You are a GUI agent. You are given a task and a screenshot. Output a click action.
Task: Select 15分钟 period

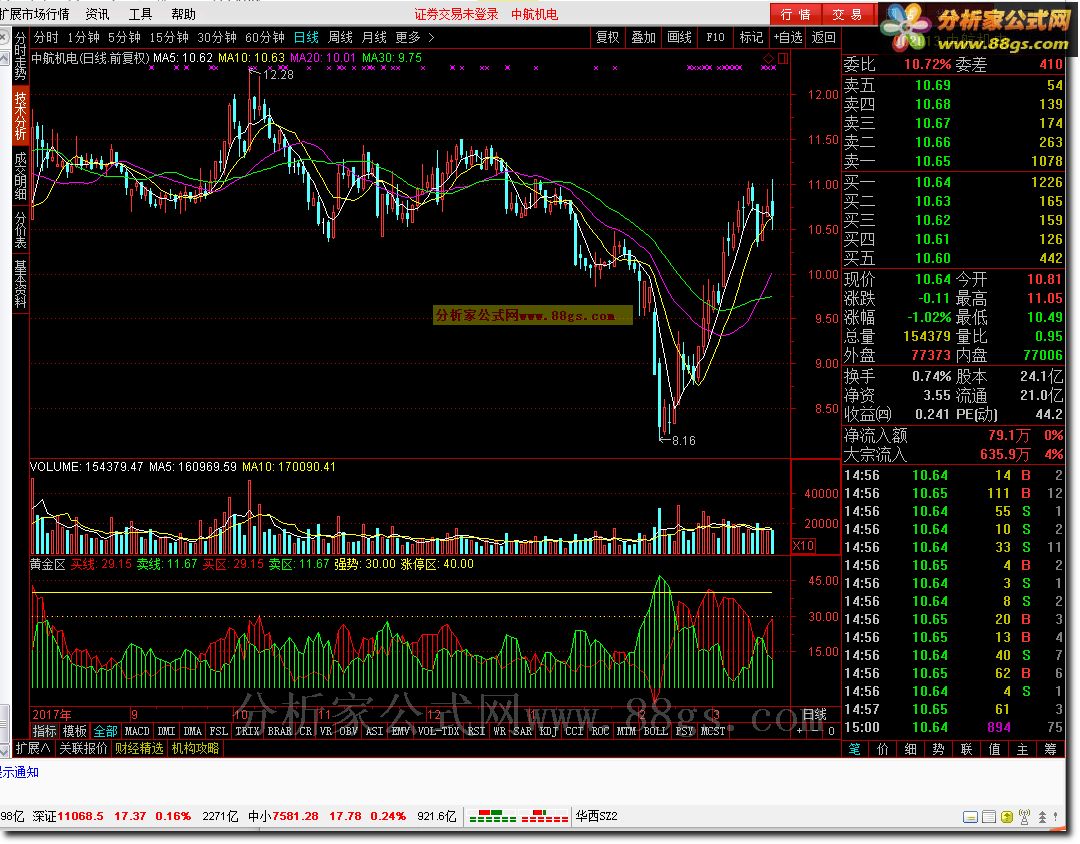point(169,37)
